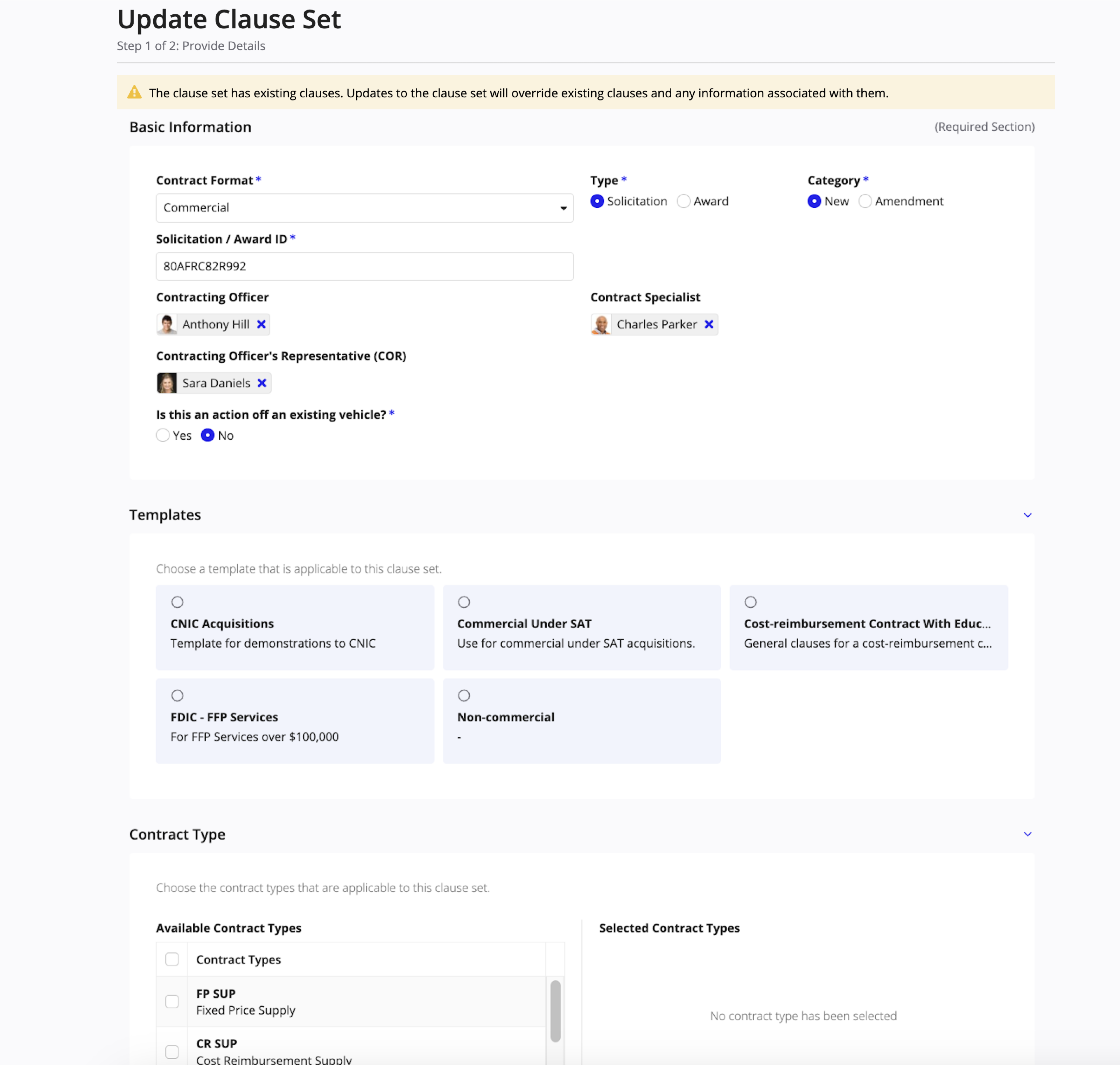Screen dimensions: 1120x1065
Task: Pick the Cost-reimbursement Contract template radio
Action: (x=750, y=602)
